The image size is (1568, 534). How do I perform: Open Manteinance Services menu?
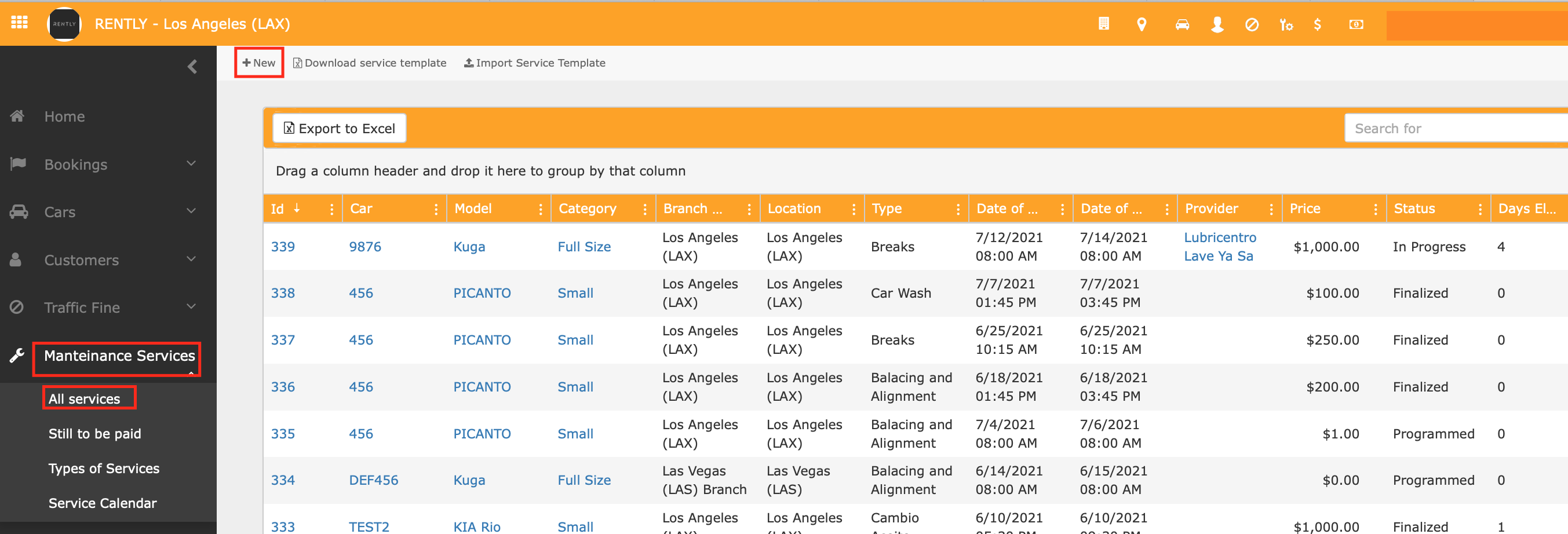119,355
